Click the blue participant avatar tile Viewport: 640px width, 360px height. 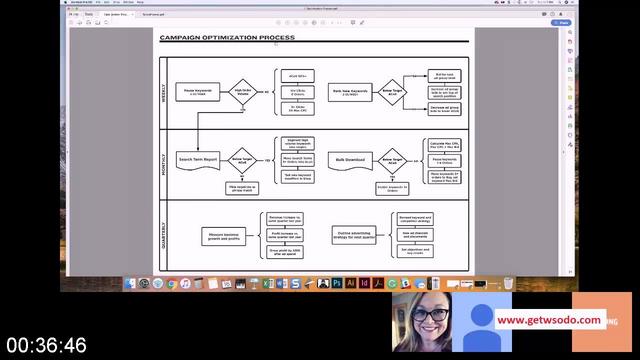482,322
